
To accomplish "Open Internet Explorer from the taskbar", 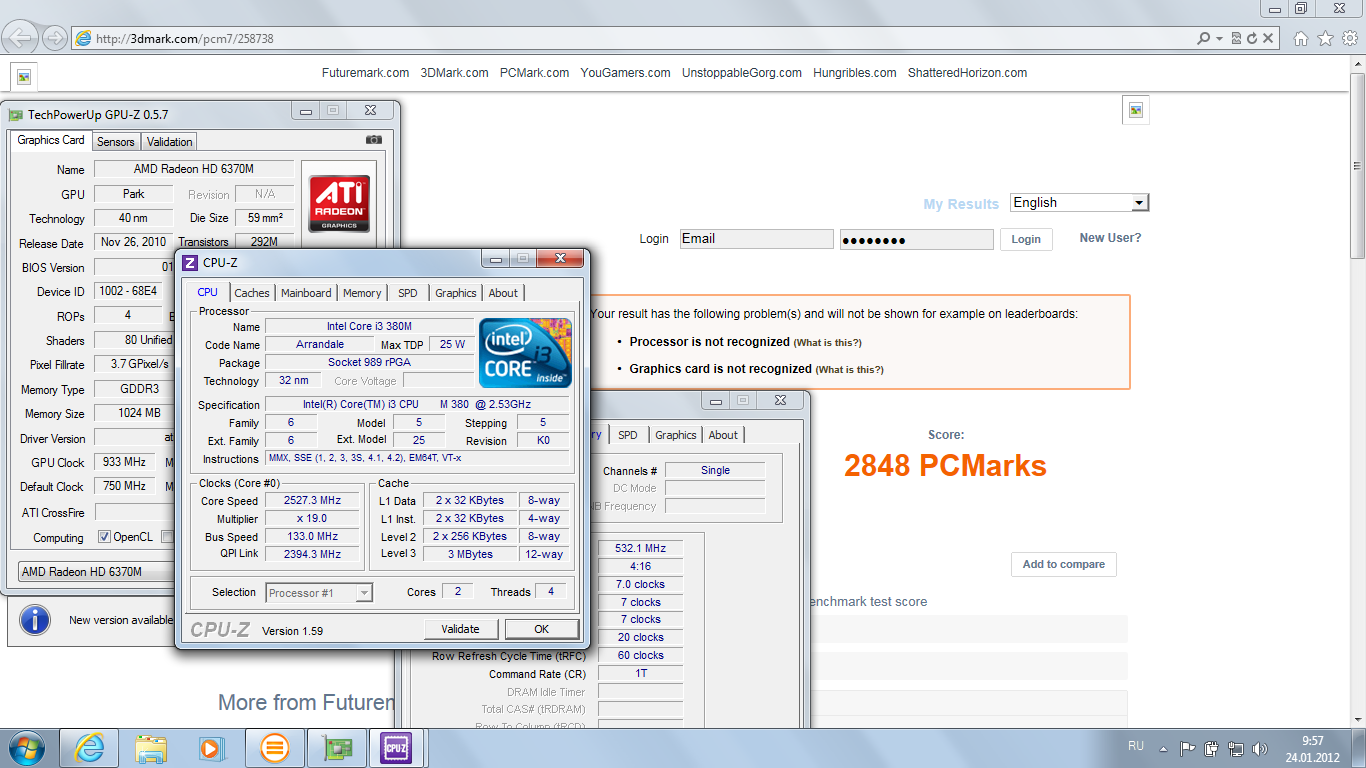I will 89,747.
